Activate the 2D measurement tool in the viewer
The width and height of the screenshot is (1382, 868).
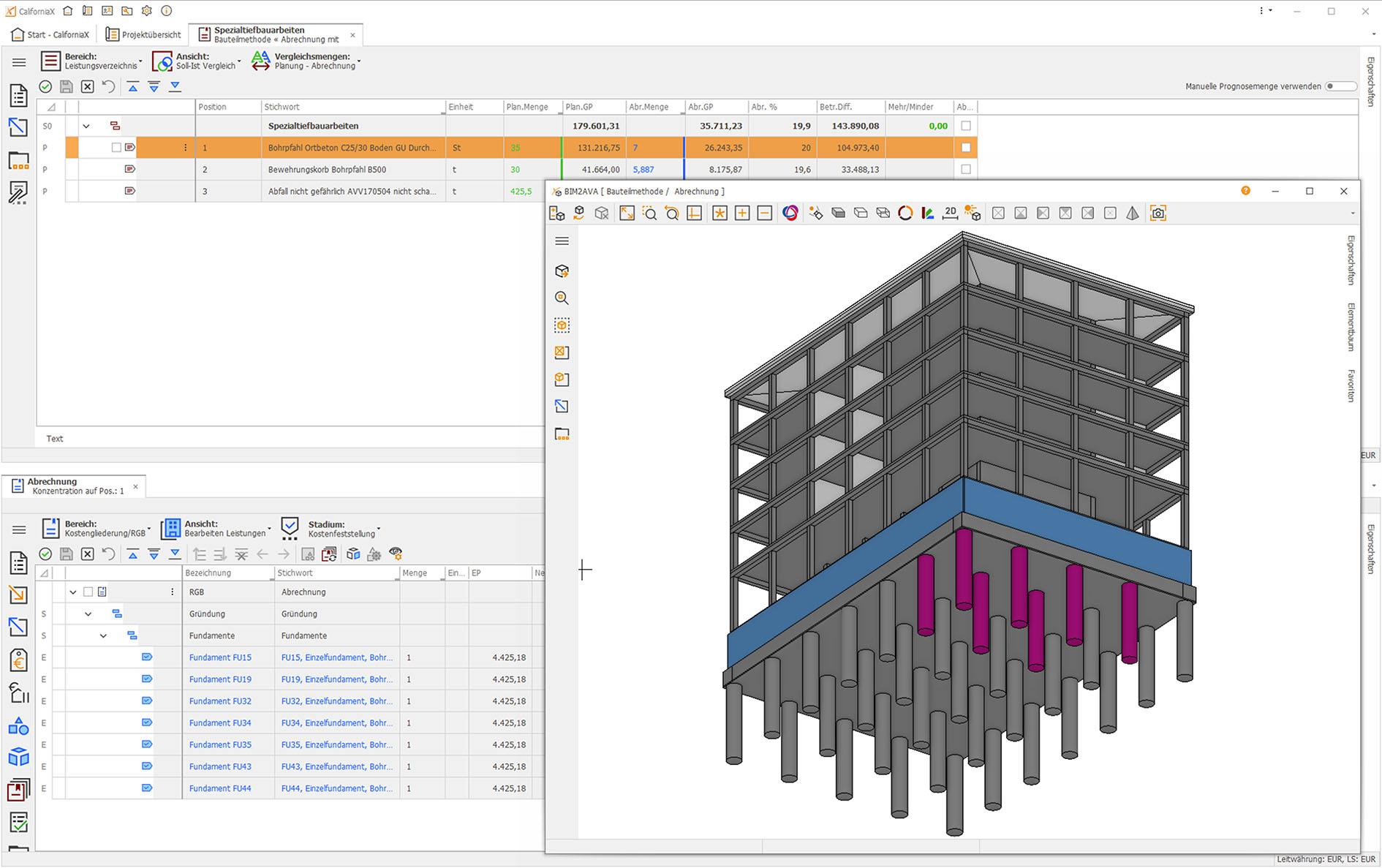click(950, 213)
